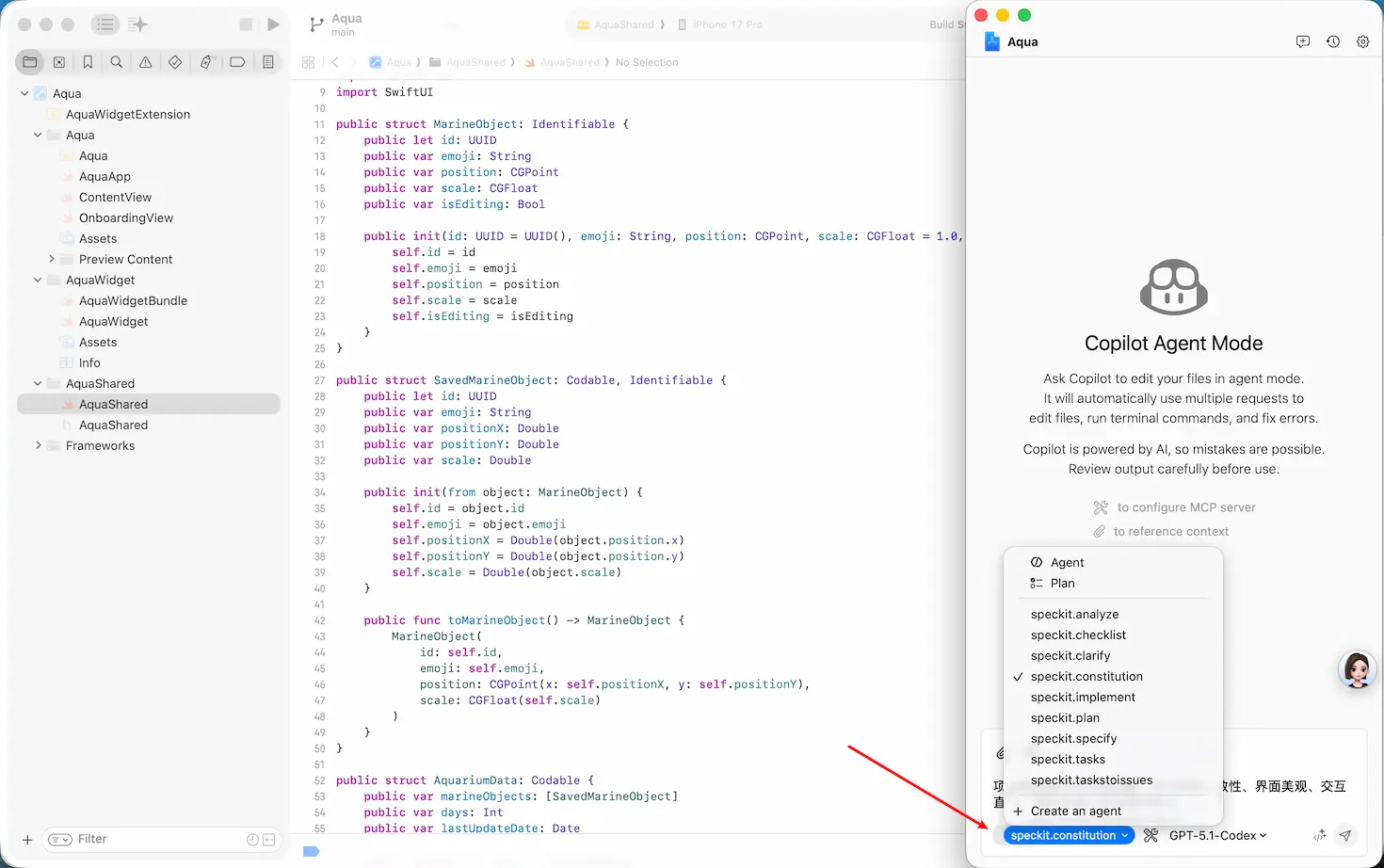
Task: Expand the Preview Content folder
Action: (51, 259)
